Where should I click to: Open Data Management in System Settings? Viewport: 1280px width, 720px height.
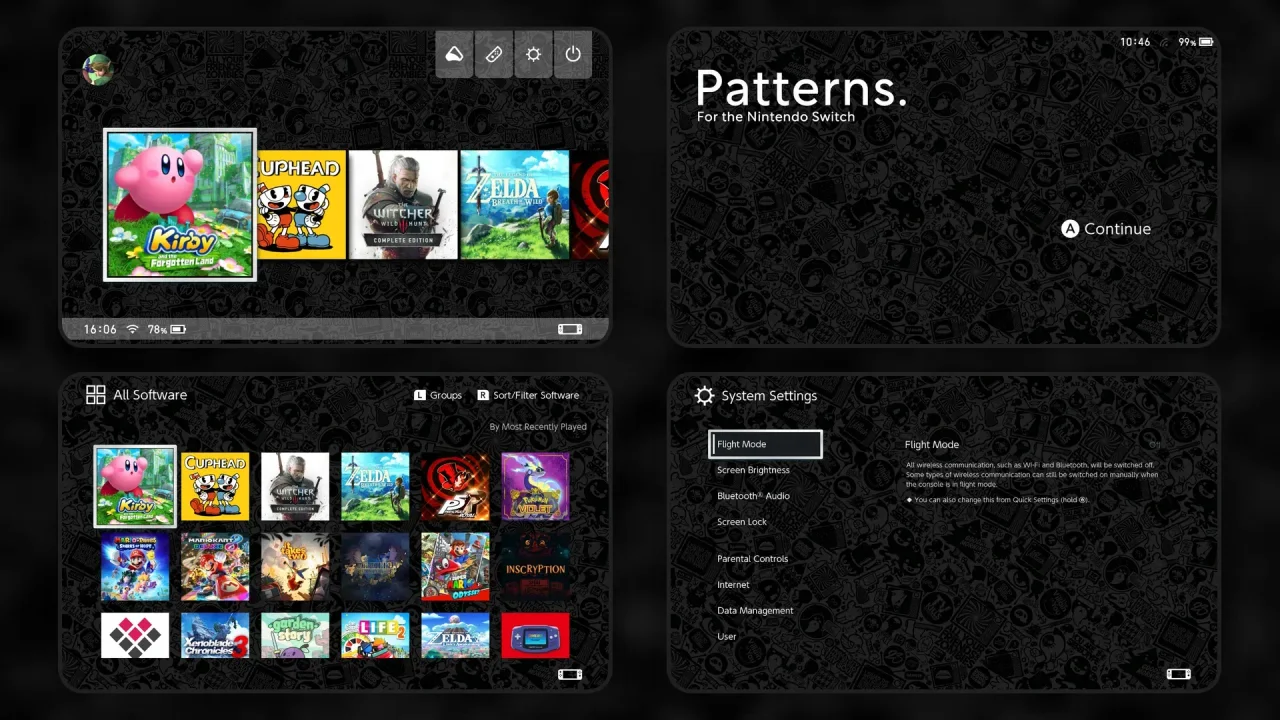click(755, 611)
